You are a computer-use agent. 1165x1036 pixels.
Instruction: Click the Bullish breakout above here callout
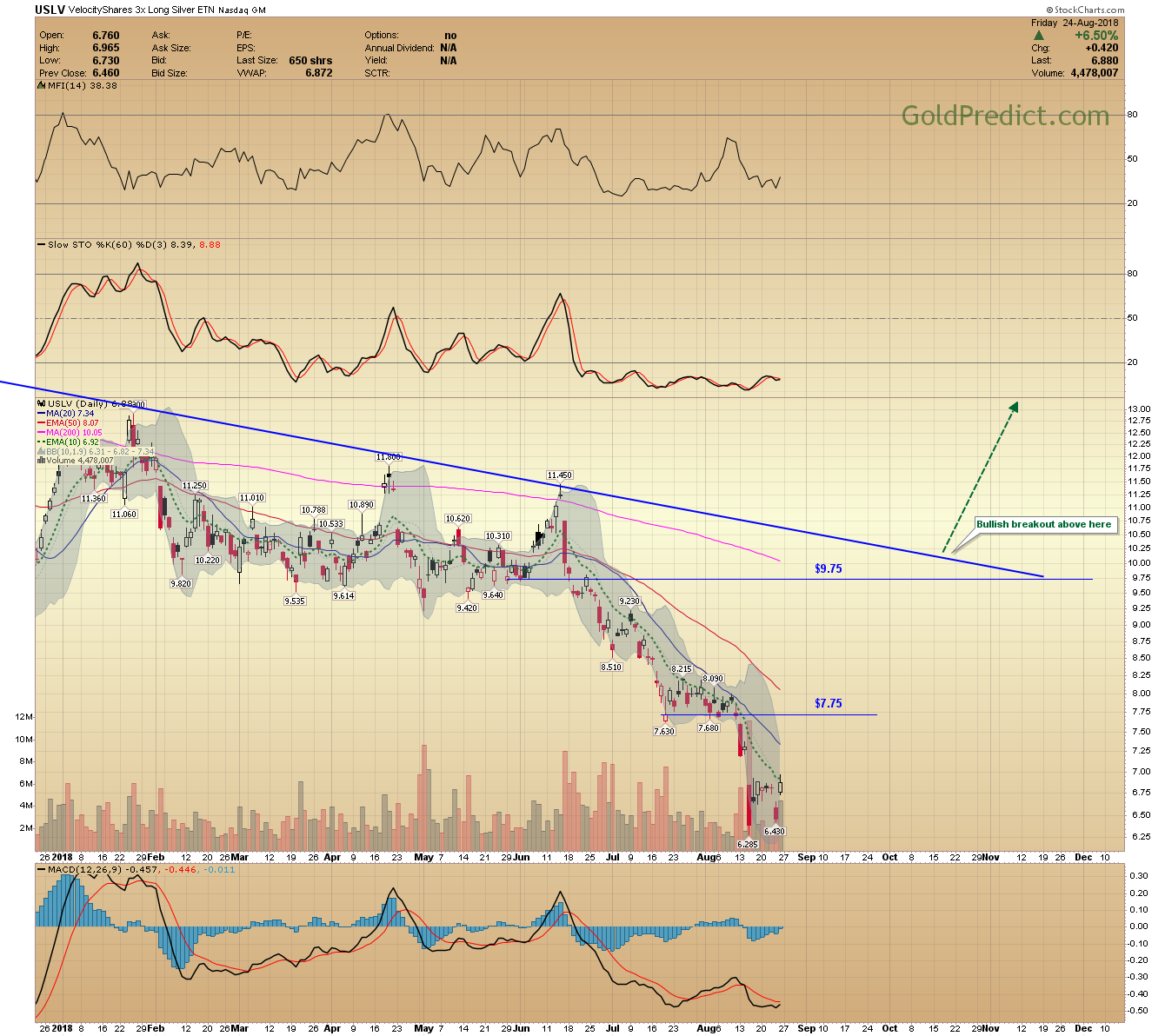(1043, 524)
